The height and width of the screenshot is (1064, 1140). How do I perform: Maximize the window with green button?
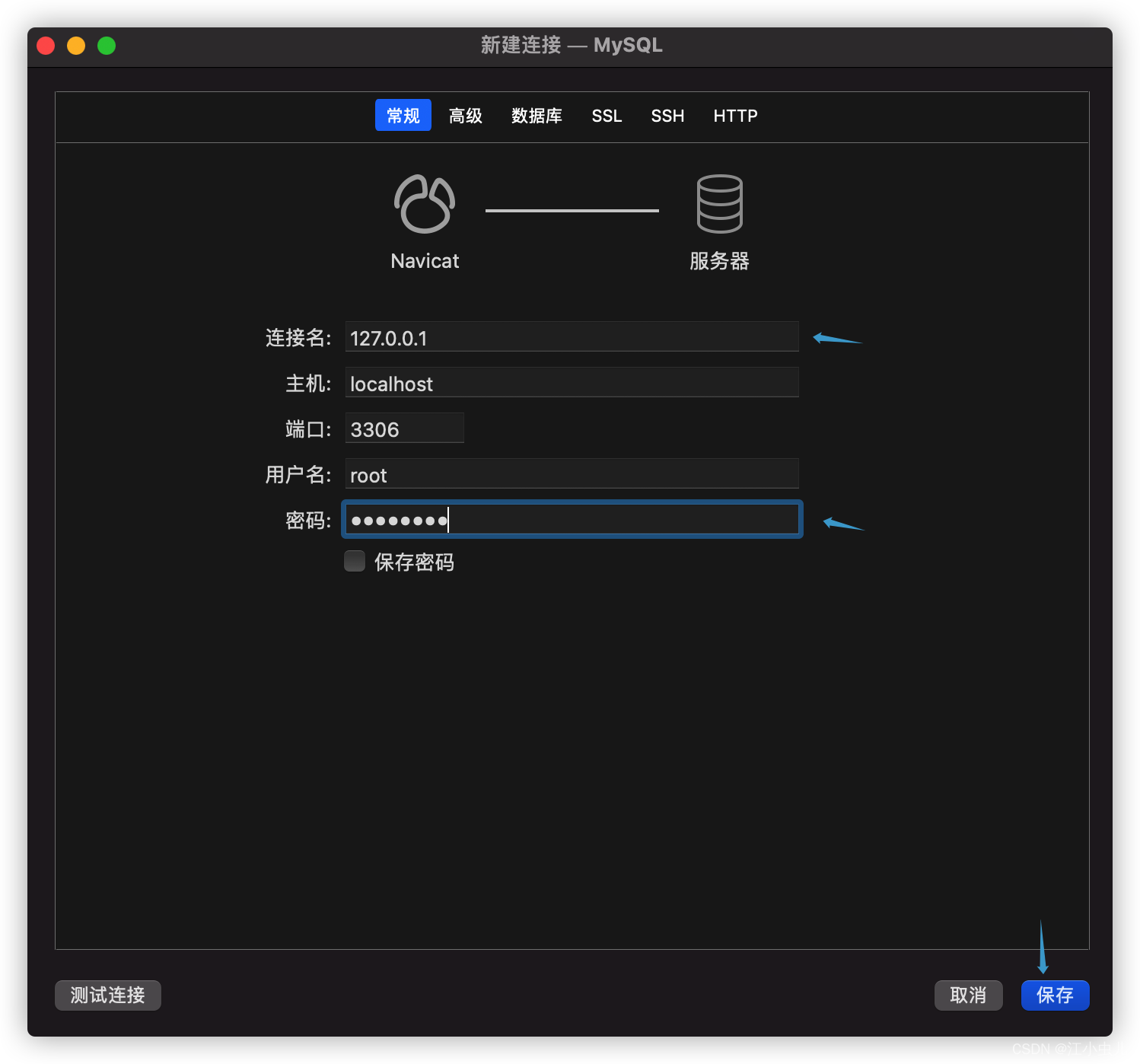(x=107, y=46)
